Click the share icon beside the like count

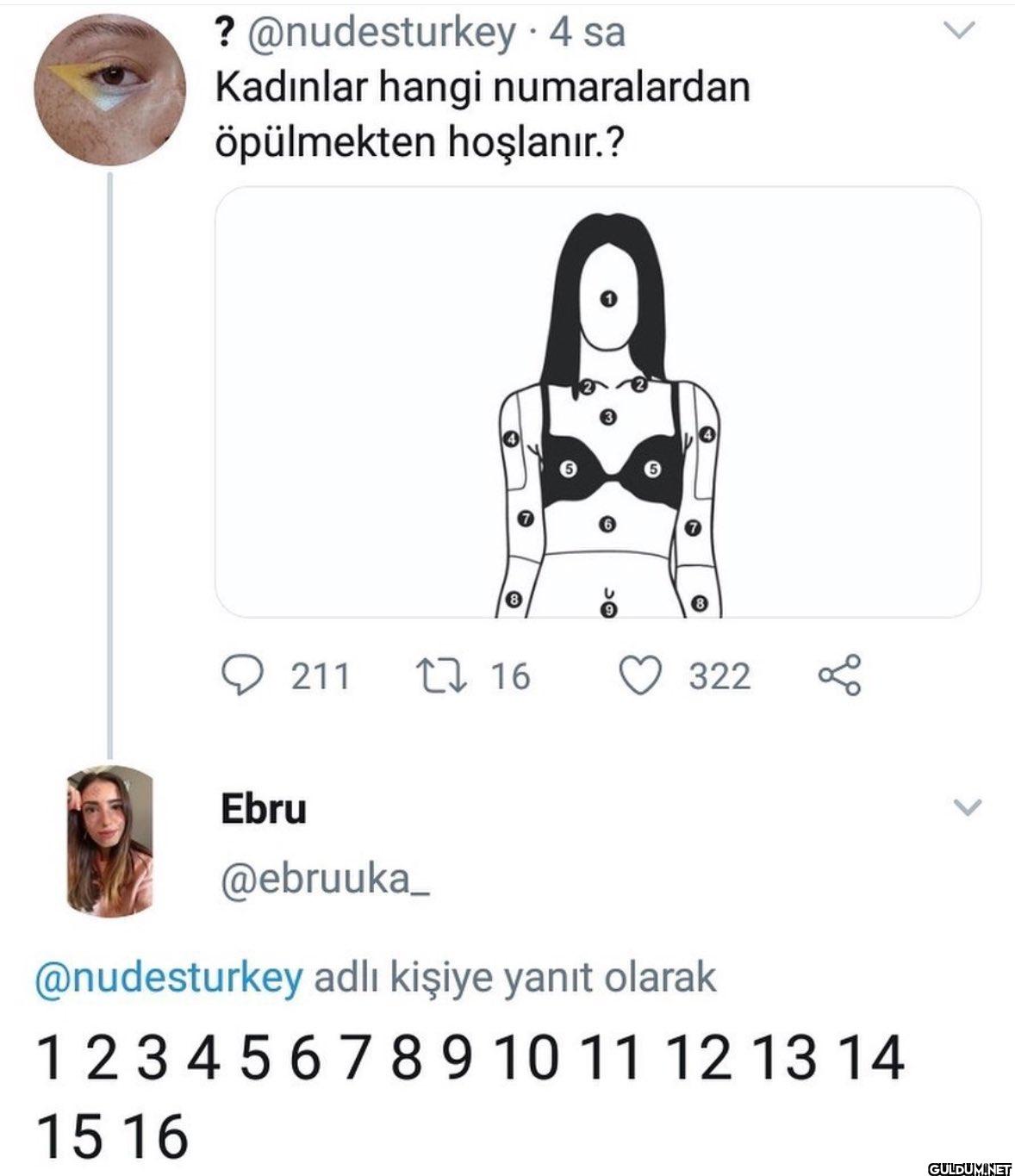[838, 675]
